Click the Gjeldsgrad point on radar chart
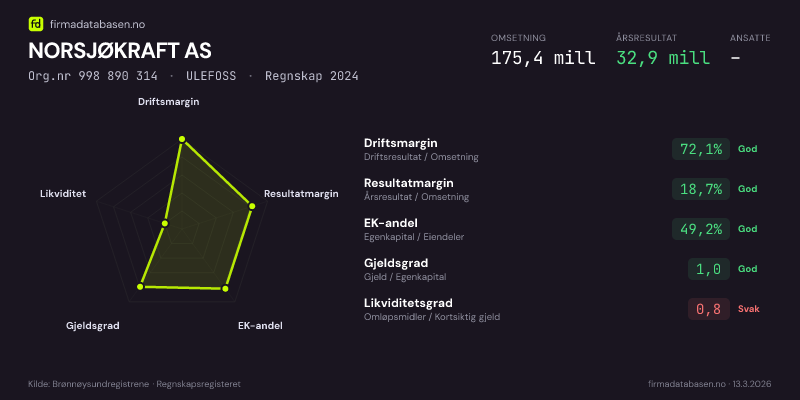 (x=141, y=287)
